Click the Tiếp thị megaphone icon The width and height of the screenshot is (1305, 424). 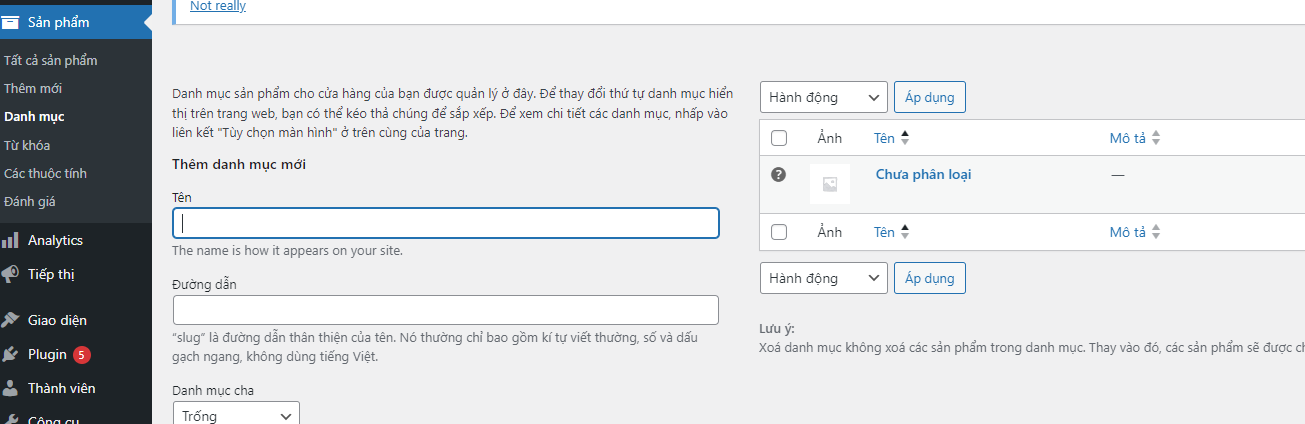coord(11,274)
